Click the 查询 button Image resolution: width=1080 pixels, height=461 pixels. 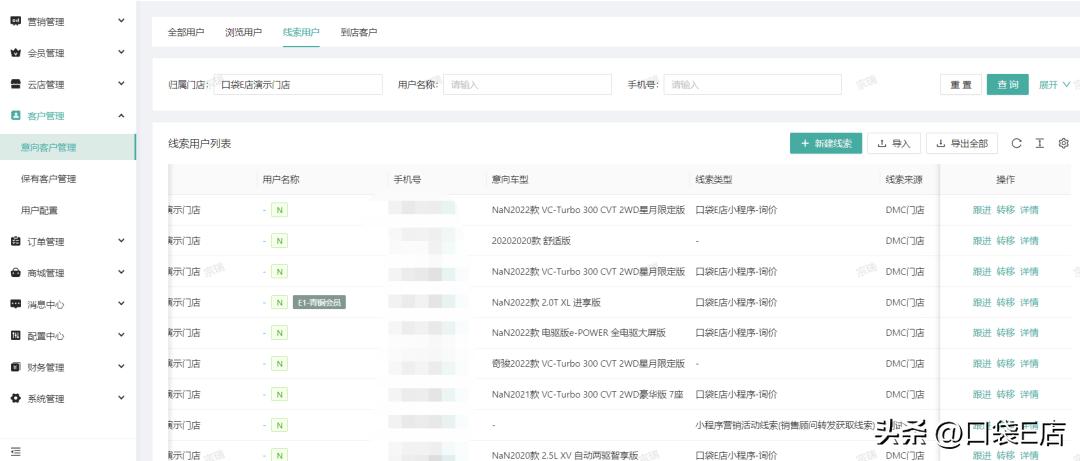tap(1008, 84)
